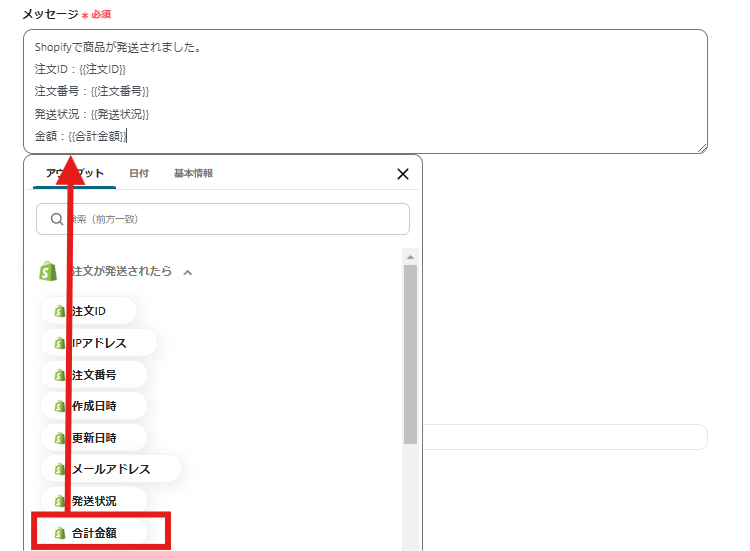Click the scrollbar up arrow in output list
This screenshot has height=551, width=750.
(x=410, y=257)
